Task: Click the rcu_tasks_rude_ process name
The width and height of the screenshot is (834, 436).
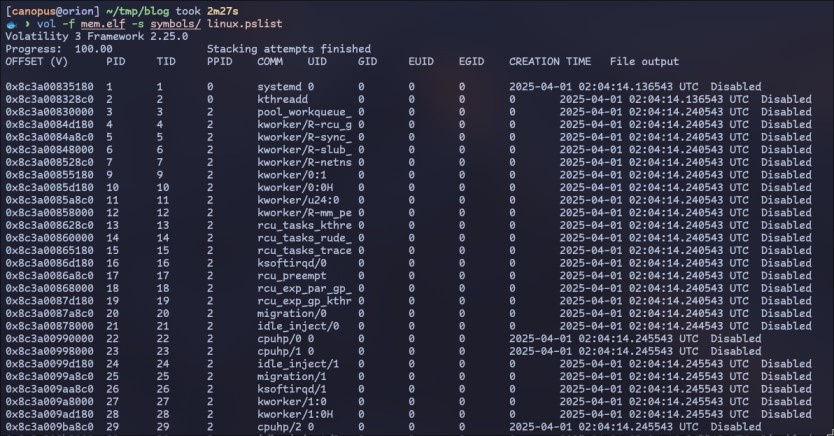Action: (305, 238)
